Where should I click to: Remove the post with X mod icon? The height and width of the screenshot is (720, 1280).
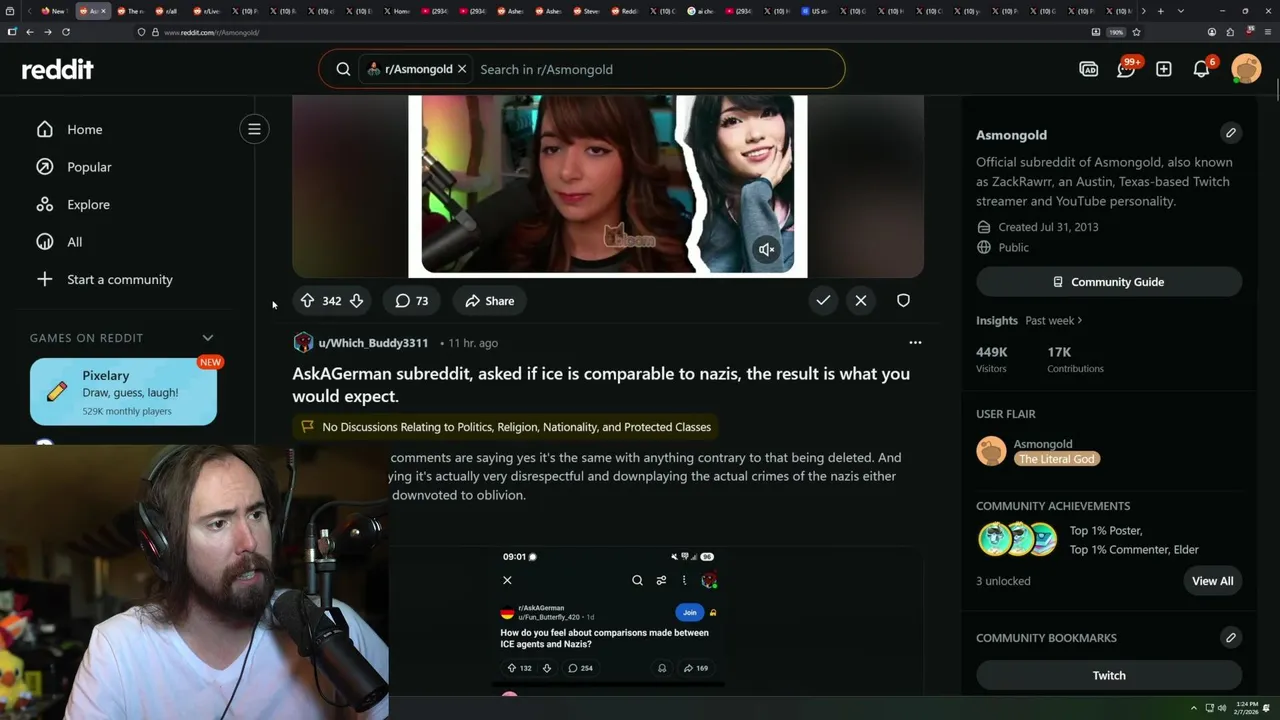click(861, 300)
